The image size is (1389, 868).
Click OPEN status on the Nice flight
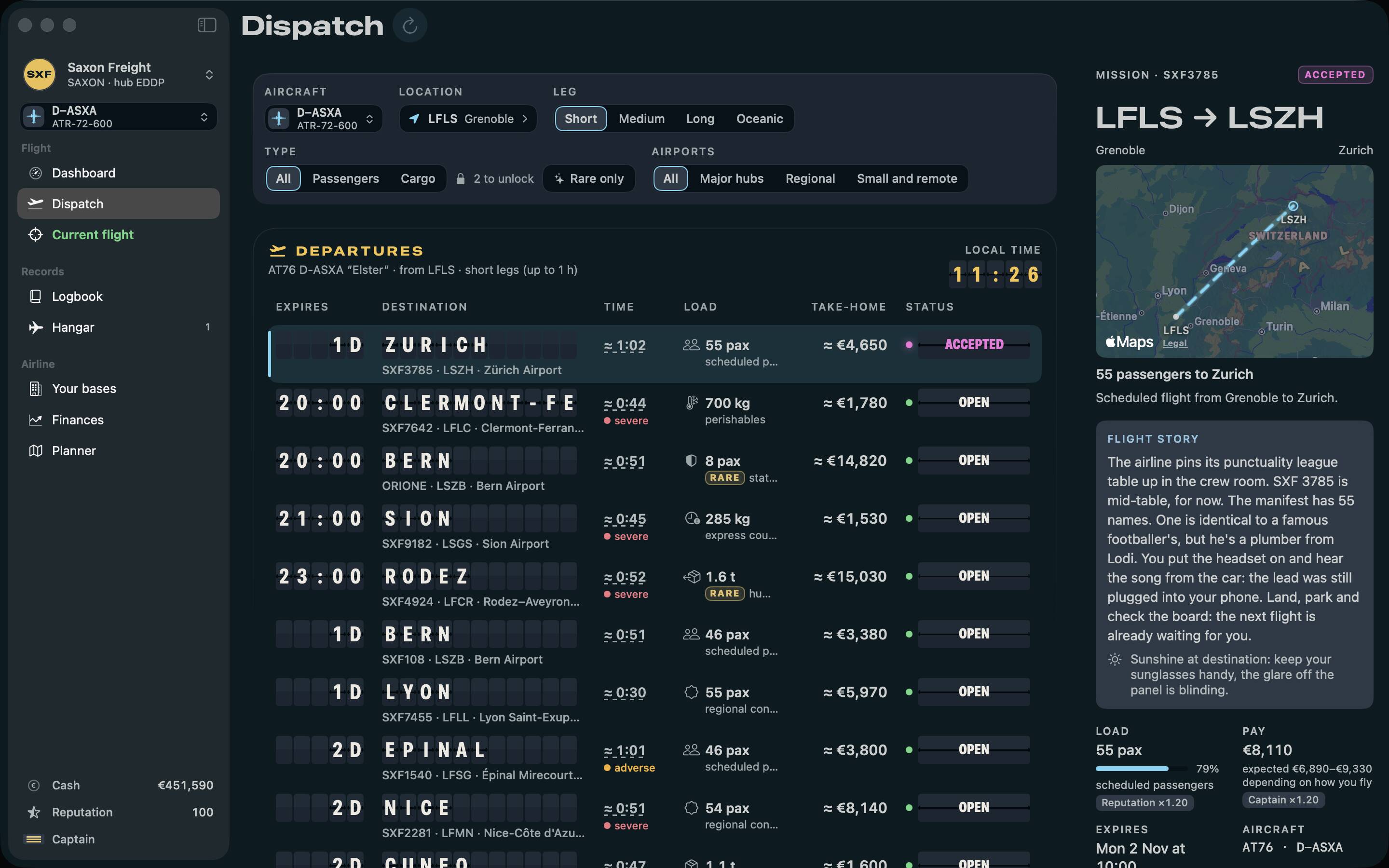tap(973, 808)
